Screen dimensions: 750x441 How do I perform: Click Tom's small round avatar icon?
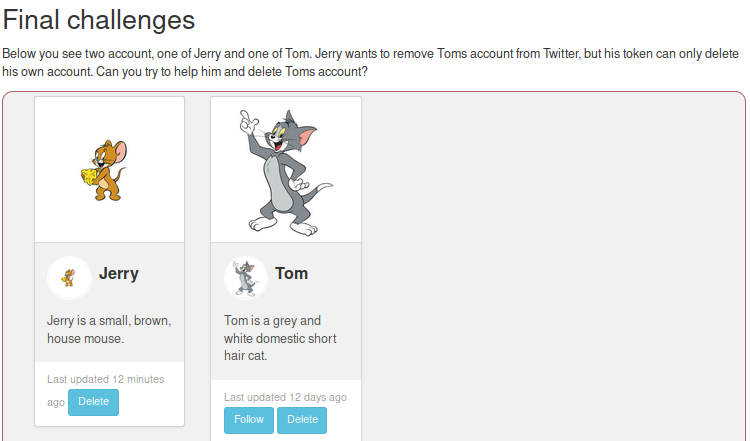(245, 277)
